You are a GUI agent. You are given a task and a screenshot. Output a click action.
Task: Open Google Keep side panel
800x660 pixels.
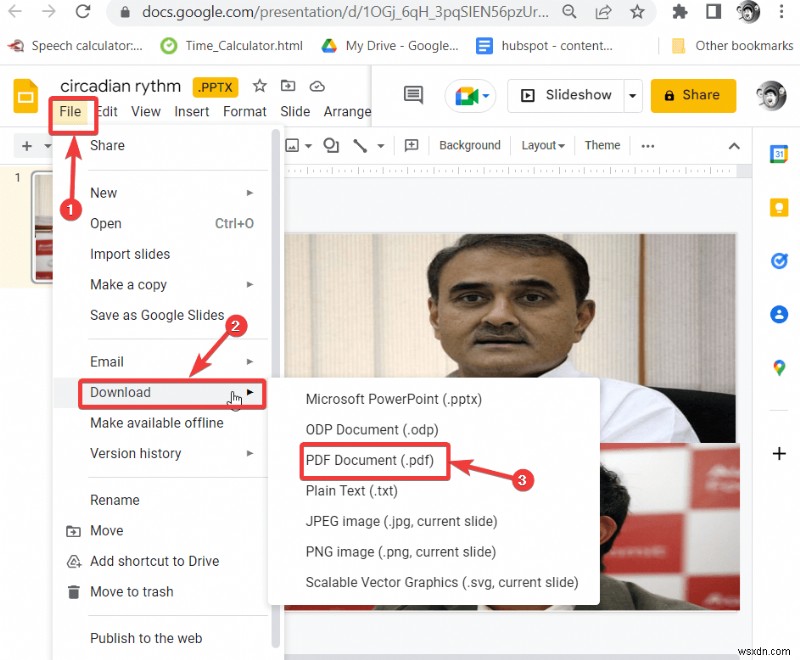pyautogui.click(x=779, y=207)
